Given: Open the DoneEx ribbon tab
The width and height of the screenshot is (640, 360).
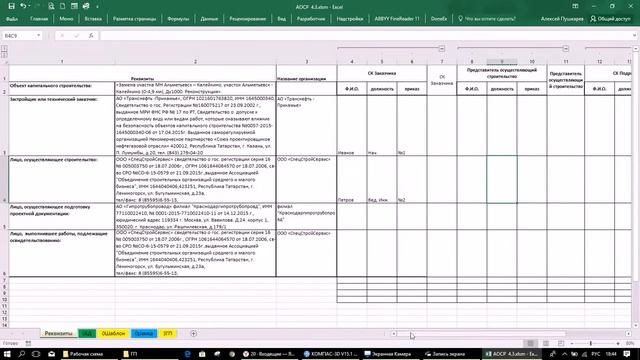Looking at the screenshot, I should [x=439, y=19].
